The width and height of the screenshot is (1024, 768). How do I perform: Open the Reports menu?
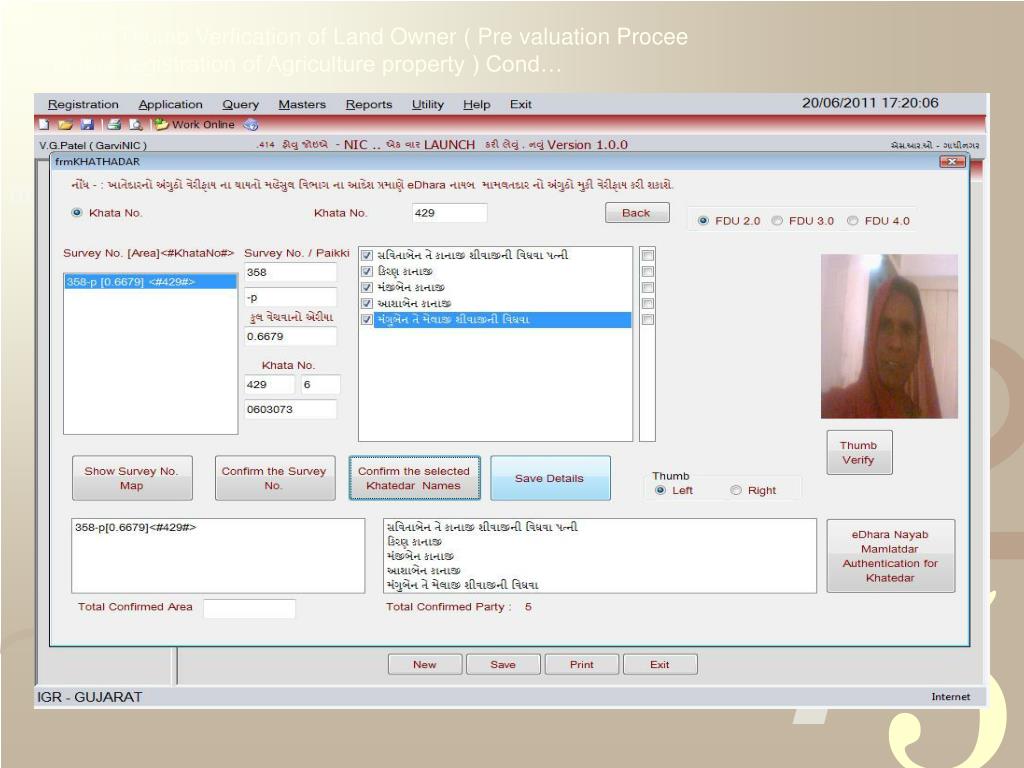tap(369, 104)
